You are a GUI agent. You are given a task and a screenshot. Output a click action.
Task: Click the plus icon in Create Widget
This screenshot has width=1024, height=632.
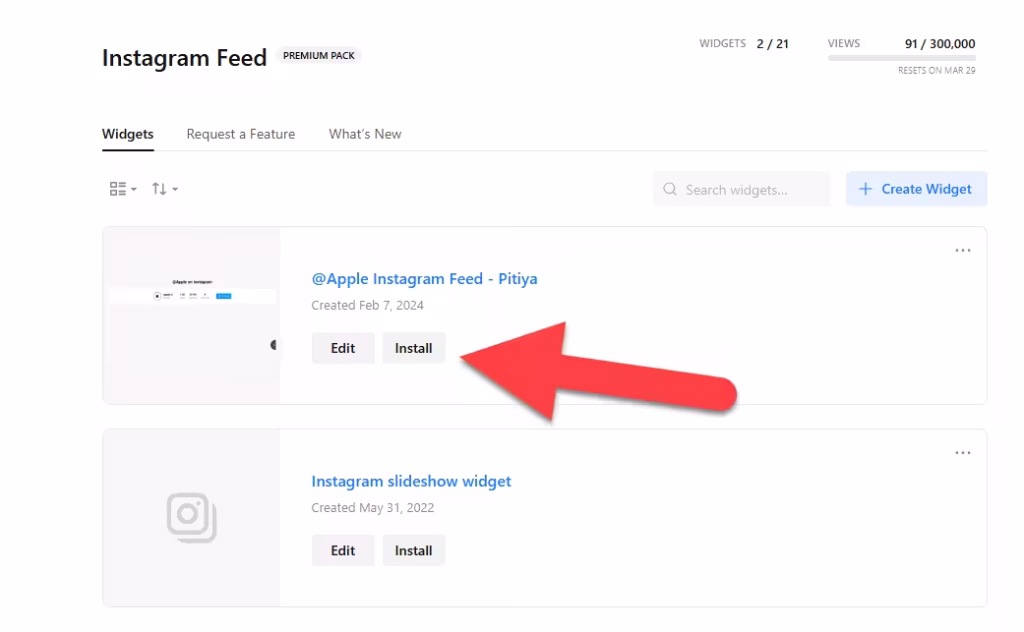pyautogui.click(x=865, y=189)
